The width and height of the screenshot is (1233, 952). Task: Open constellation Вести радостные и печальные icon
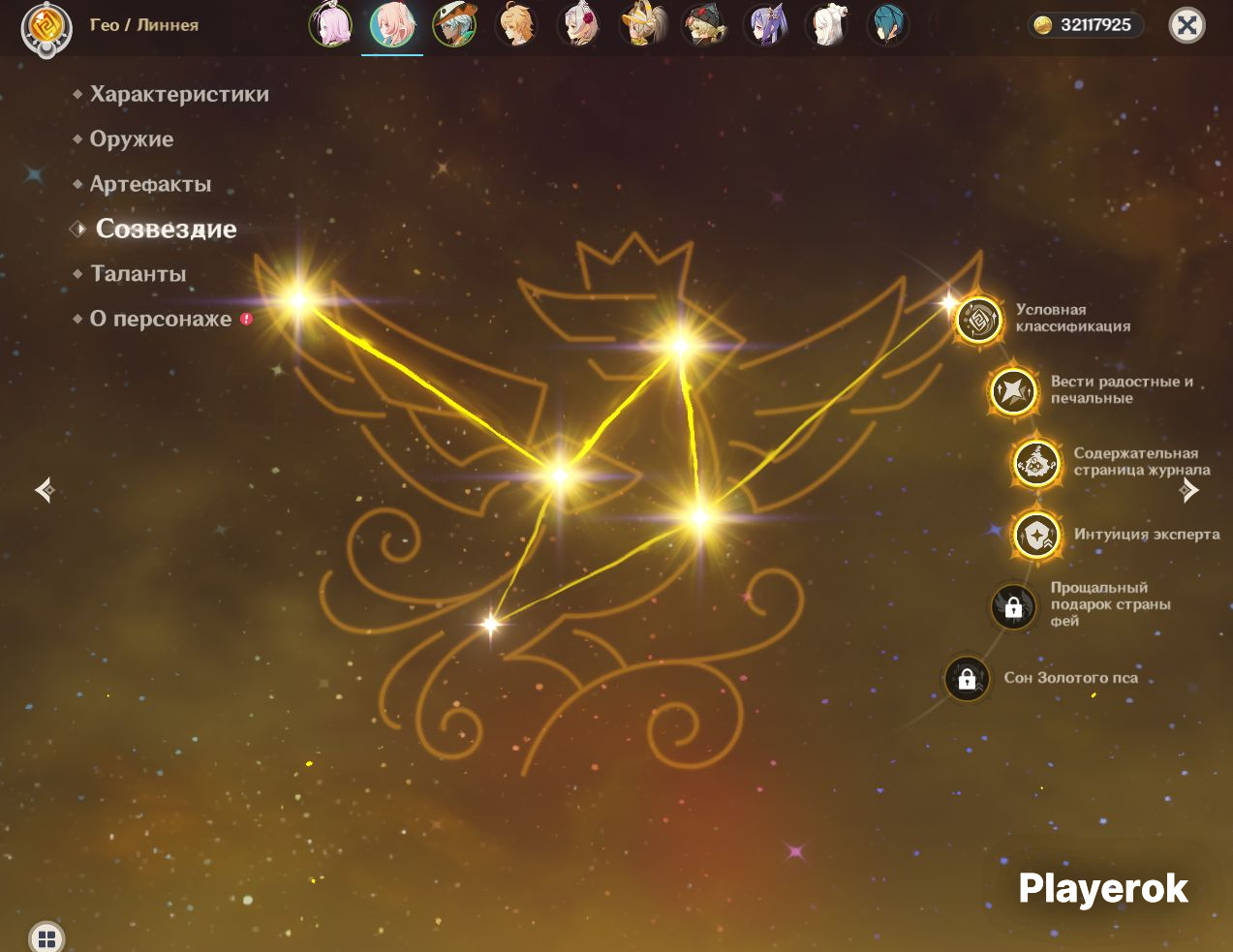tap(1013, 391)
